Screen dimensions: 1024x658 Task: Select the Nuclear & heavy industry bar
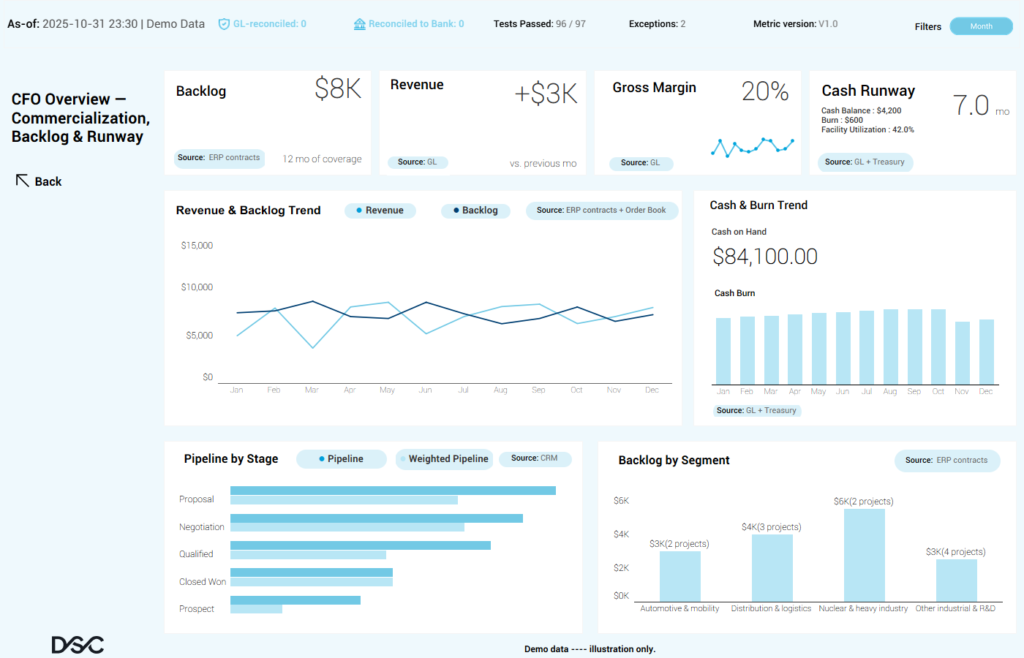(864, 554)
